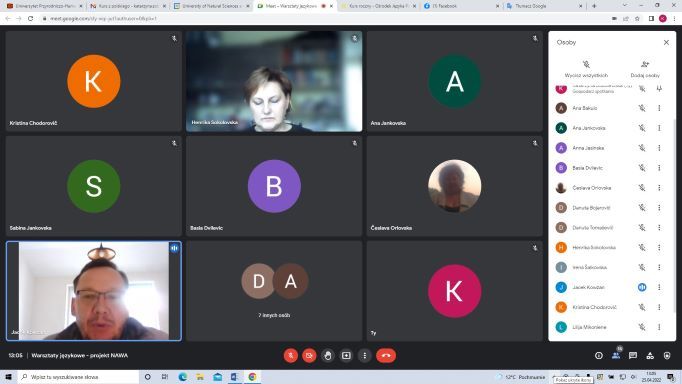Screen dimensions: 682x384
Task: Open Mail app from taskbar
Action: [x=217, y=377]
